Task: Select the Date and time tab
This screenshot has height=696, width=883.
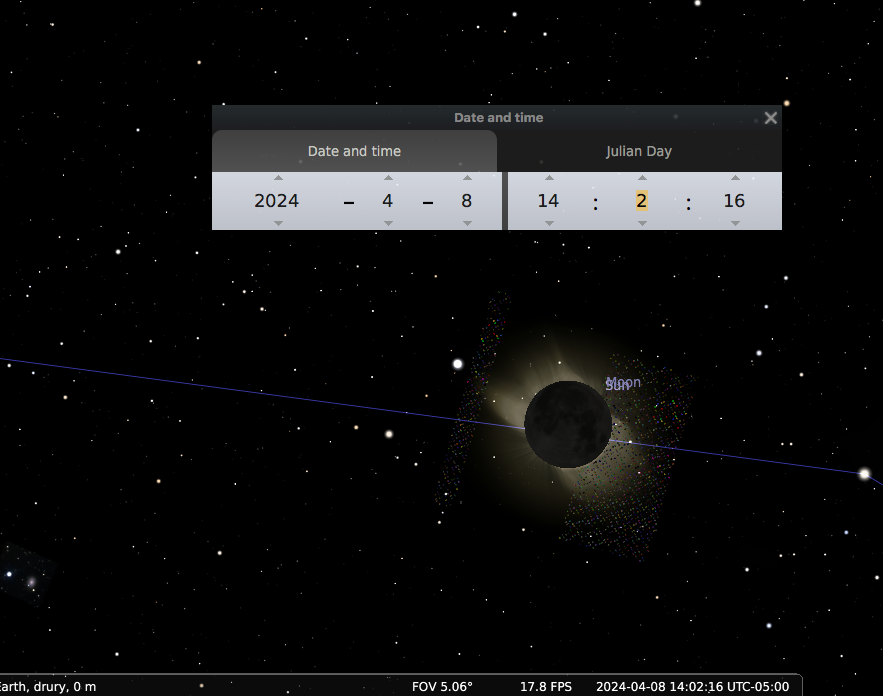Action: point(354,152)
